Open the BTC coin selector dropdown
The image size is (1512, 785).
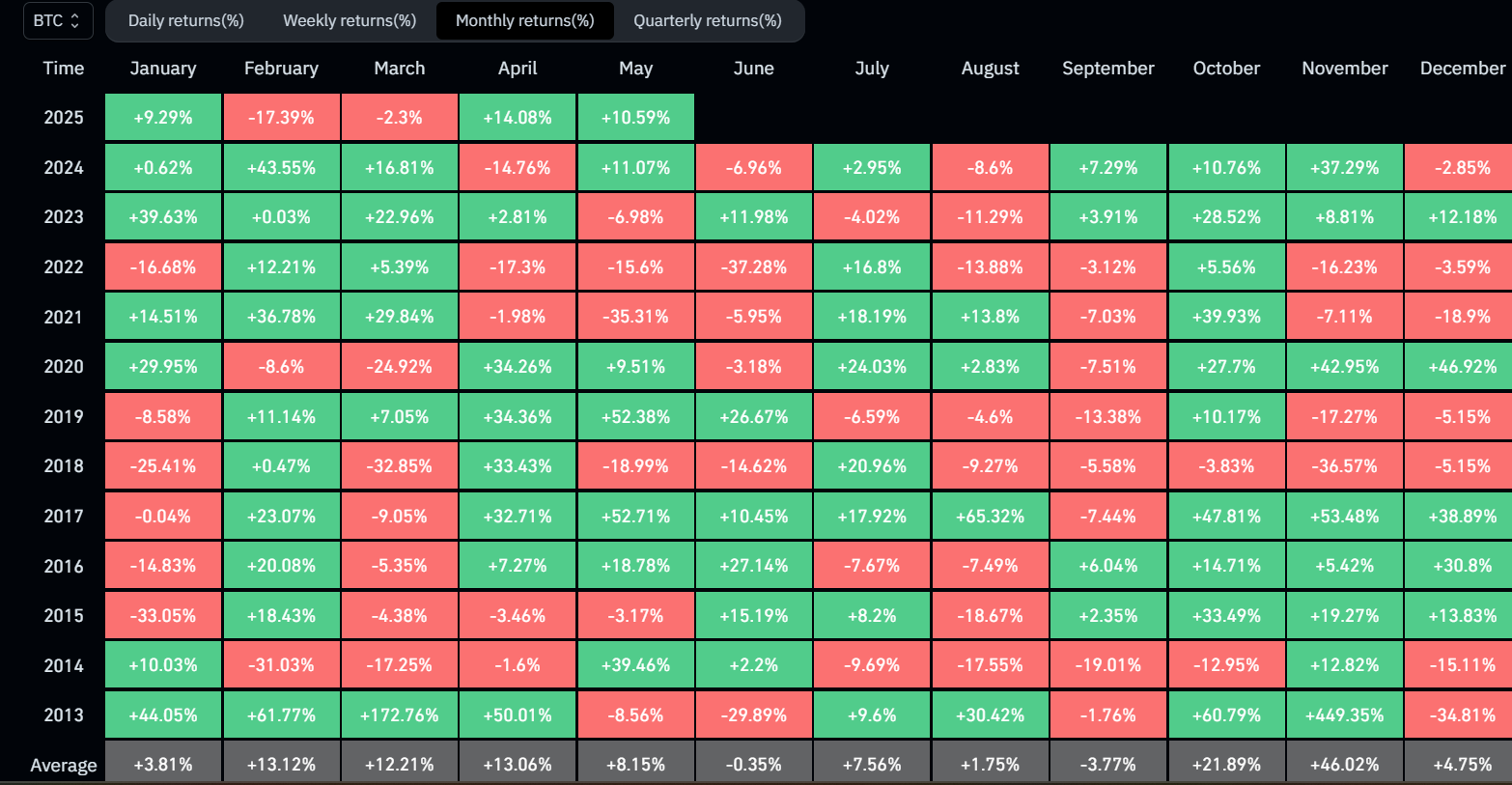click(58, 20)
